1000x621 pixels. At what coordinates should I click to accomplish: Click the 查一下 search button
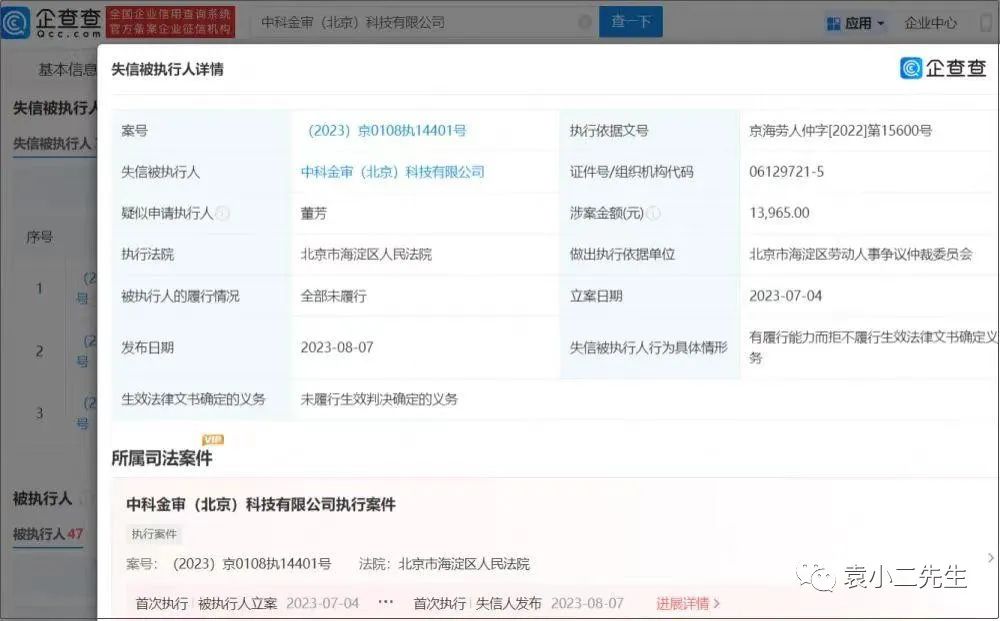(x=631, y=22)
